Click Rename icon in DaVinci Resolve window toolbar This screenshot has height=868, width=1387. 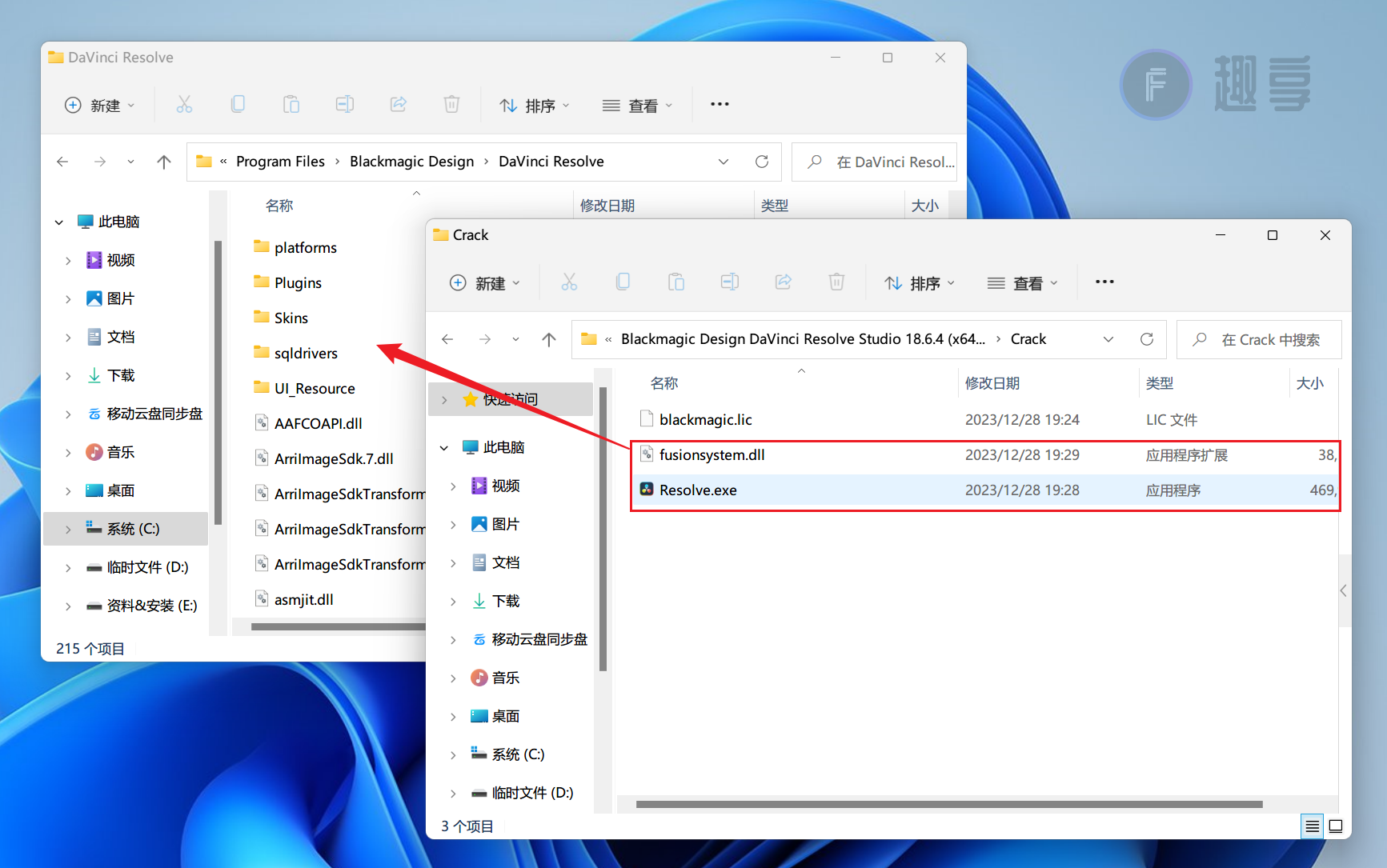coord(345,105)
